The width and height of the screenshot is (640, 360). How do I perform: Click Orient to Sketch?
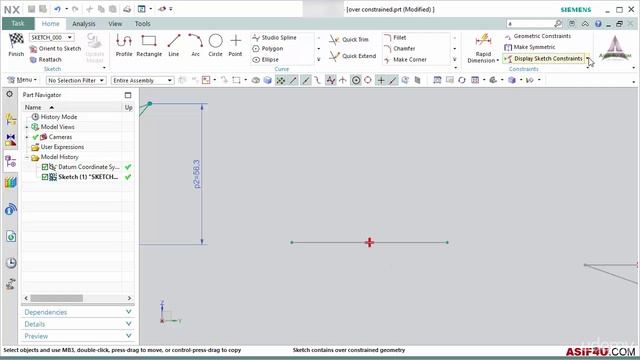(x=56, y=49)
